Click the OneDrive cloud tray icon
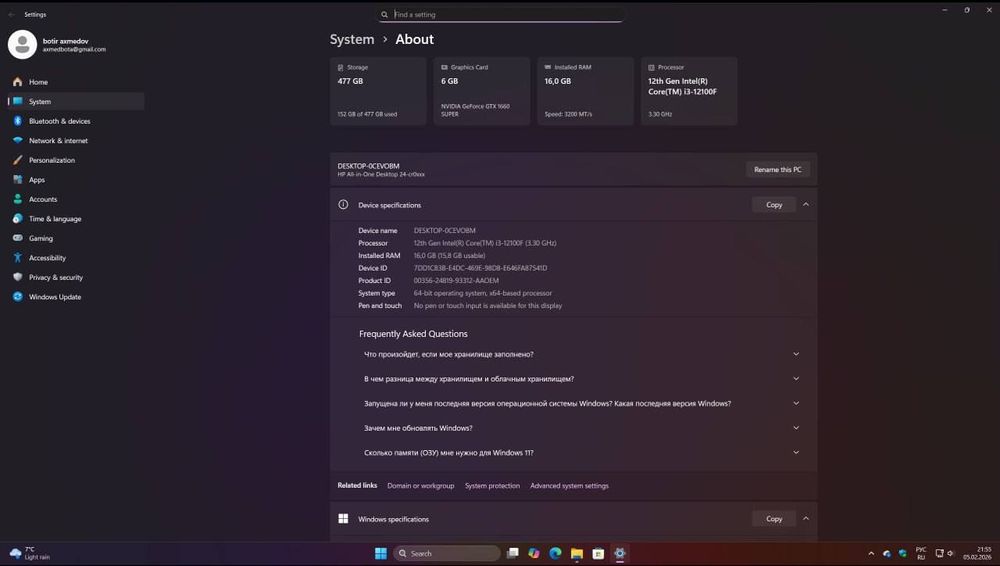Image resolution: width=1000 pixels, height=566 pixels. tap(887, 553)
